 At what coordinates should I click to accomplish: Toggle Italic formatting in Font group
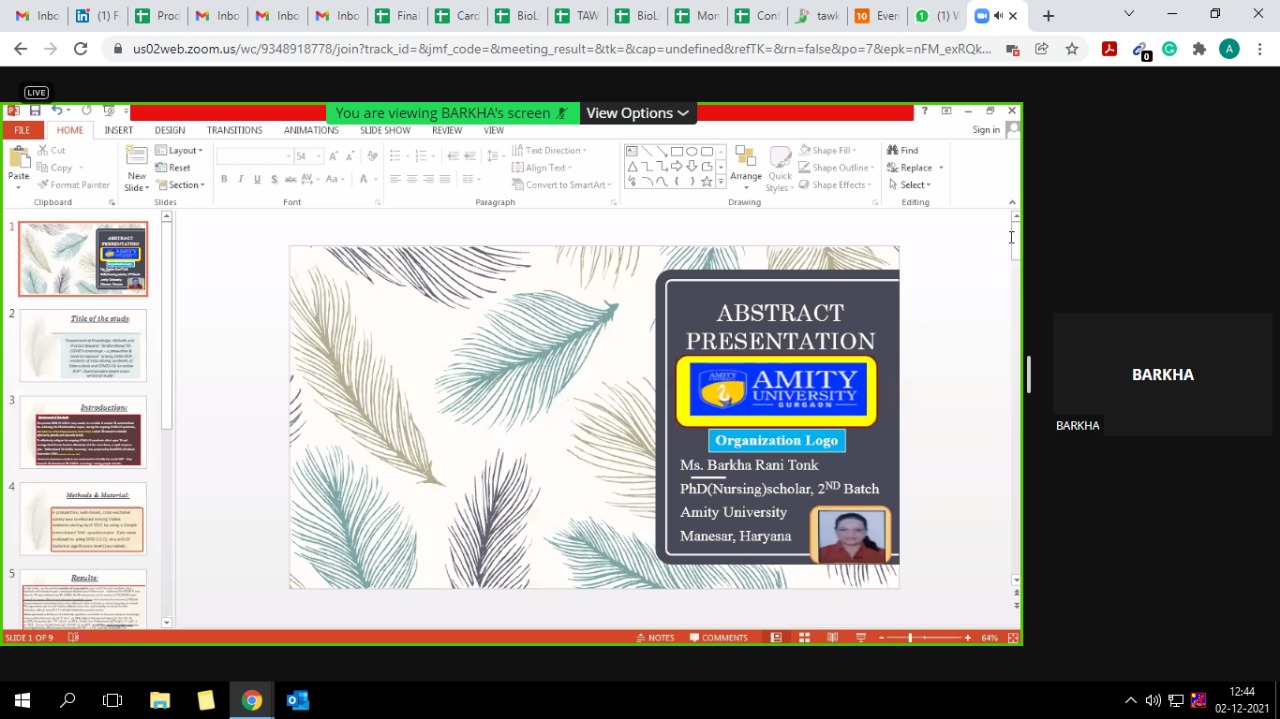point(240,179)
